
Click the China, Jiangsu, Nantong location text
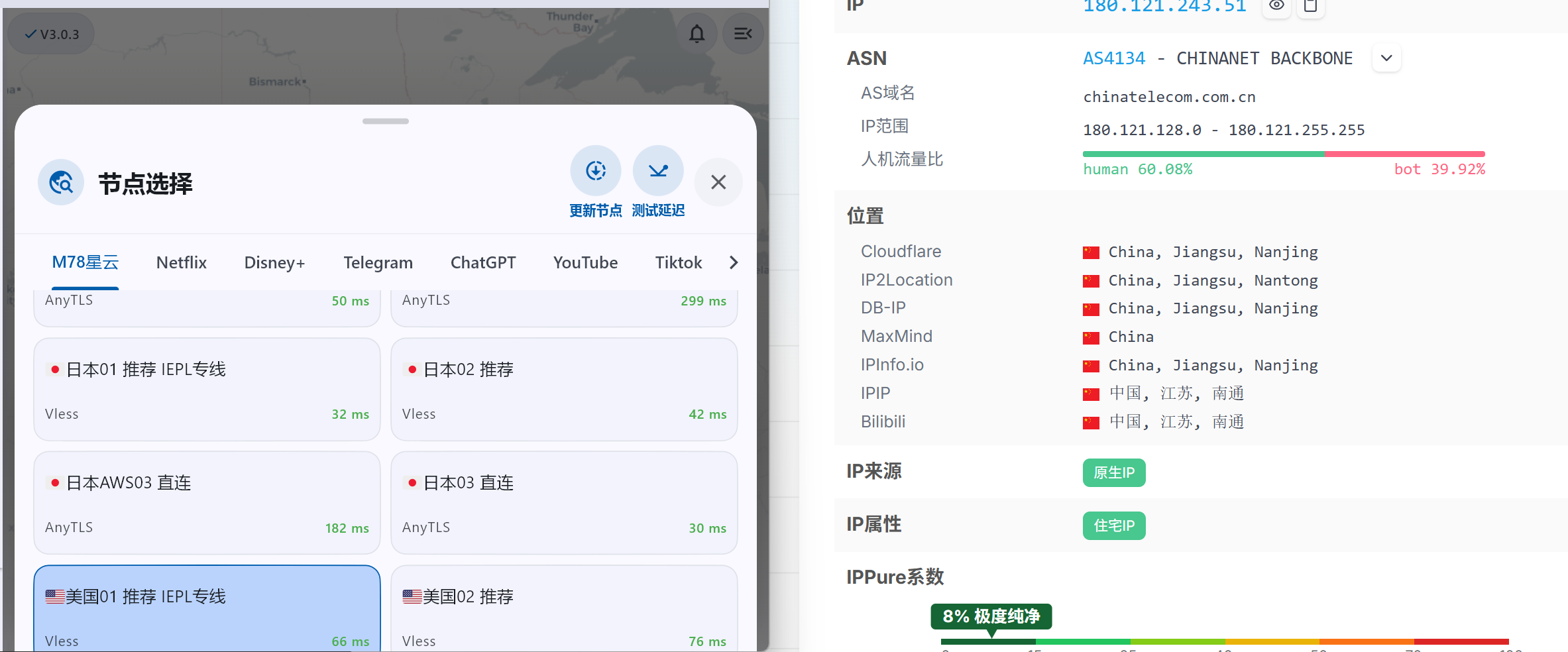pyautogui.click(x=1213, y=281)
